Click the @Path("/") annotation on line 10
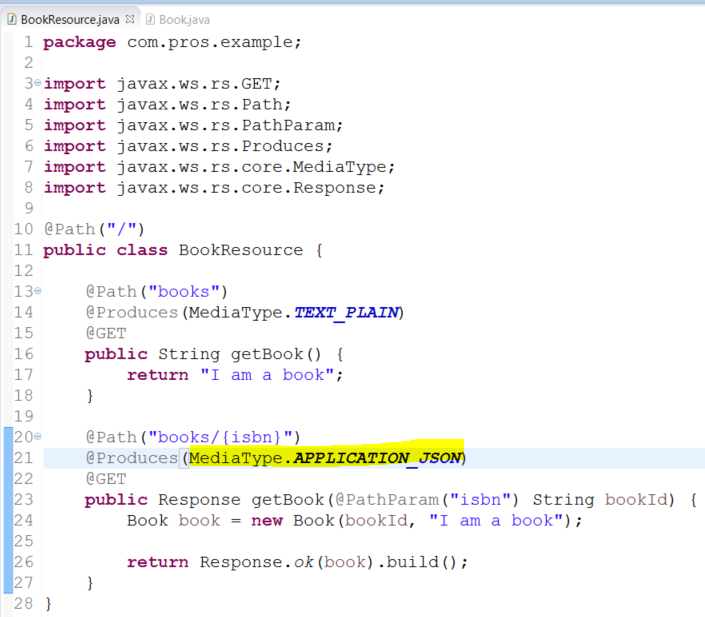The image size is (705, 617). pyautogui.click(x=94, y=229)
